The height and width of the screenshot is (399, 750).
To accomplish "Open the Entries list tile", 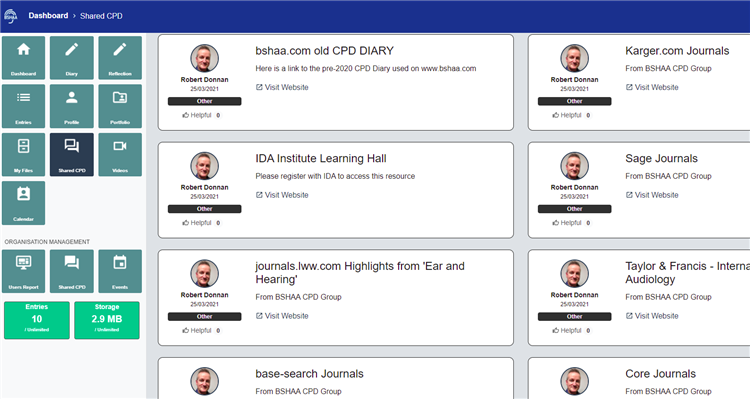I will [23, 106].
